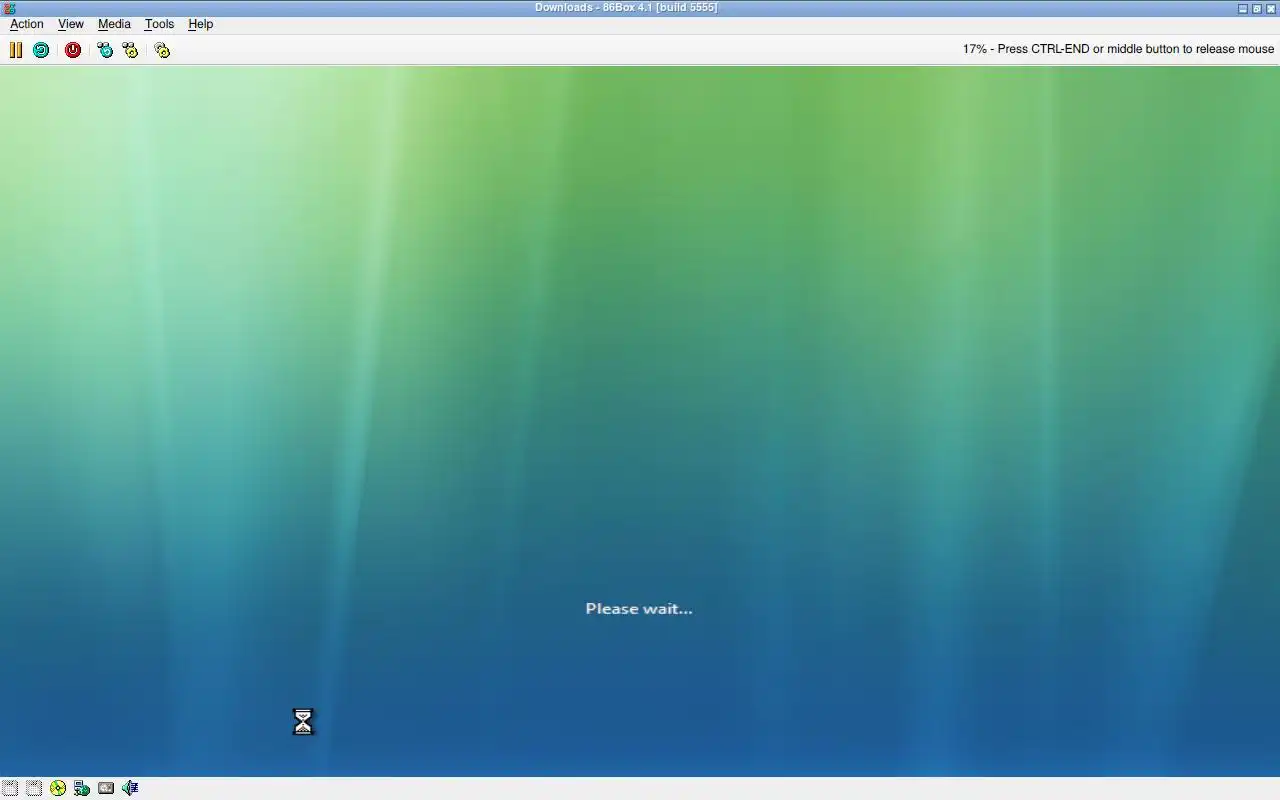The width and height of the screenshot is (1280, 800).
Task: Click the sound speaker status icon
Action: [x=130, y=788]
